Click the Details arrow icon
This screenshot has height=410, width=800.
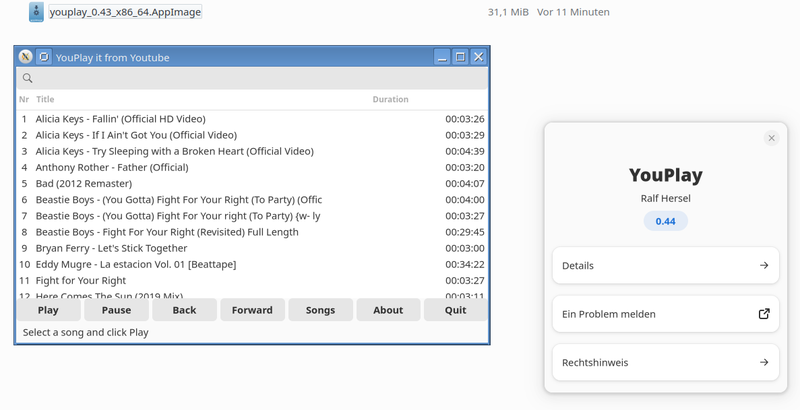[764, 265]
